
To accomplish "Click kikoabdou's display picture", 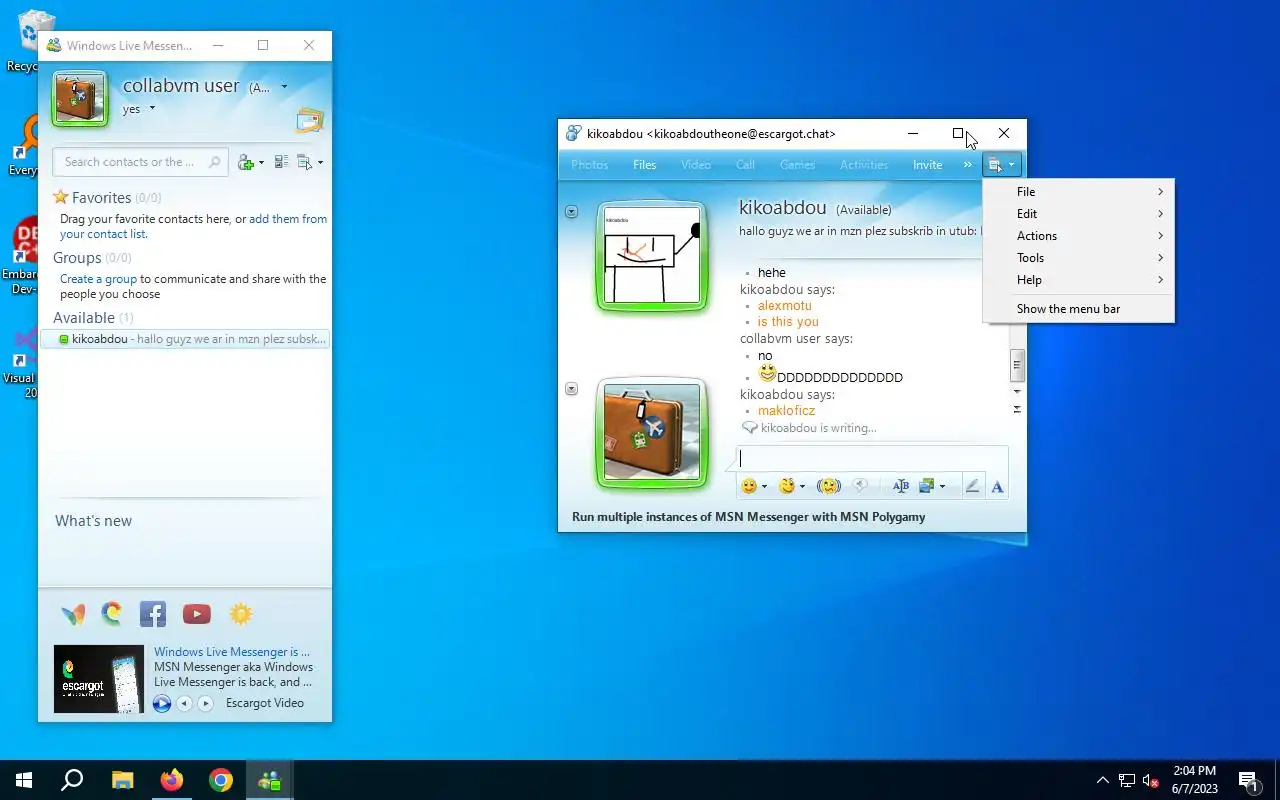I will pos(652,256).
